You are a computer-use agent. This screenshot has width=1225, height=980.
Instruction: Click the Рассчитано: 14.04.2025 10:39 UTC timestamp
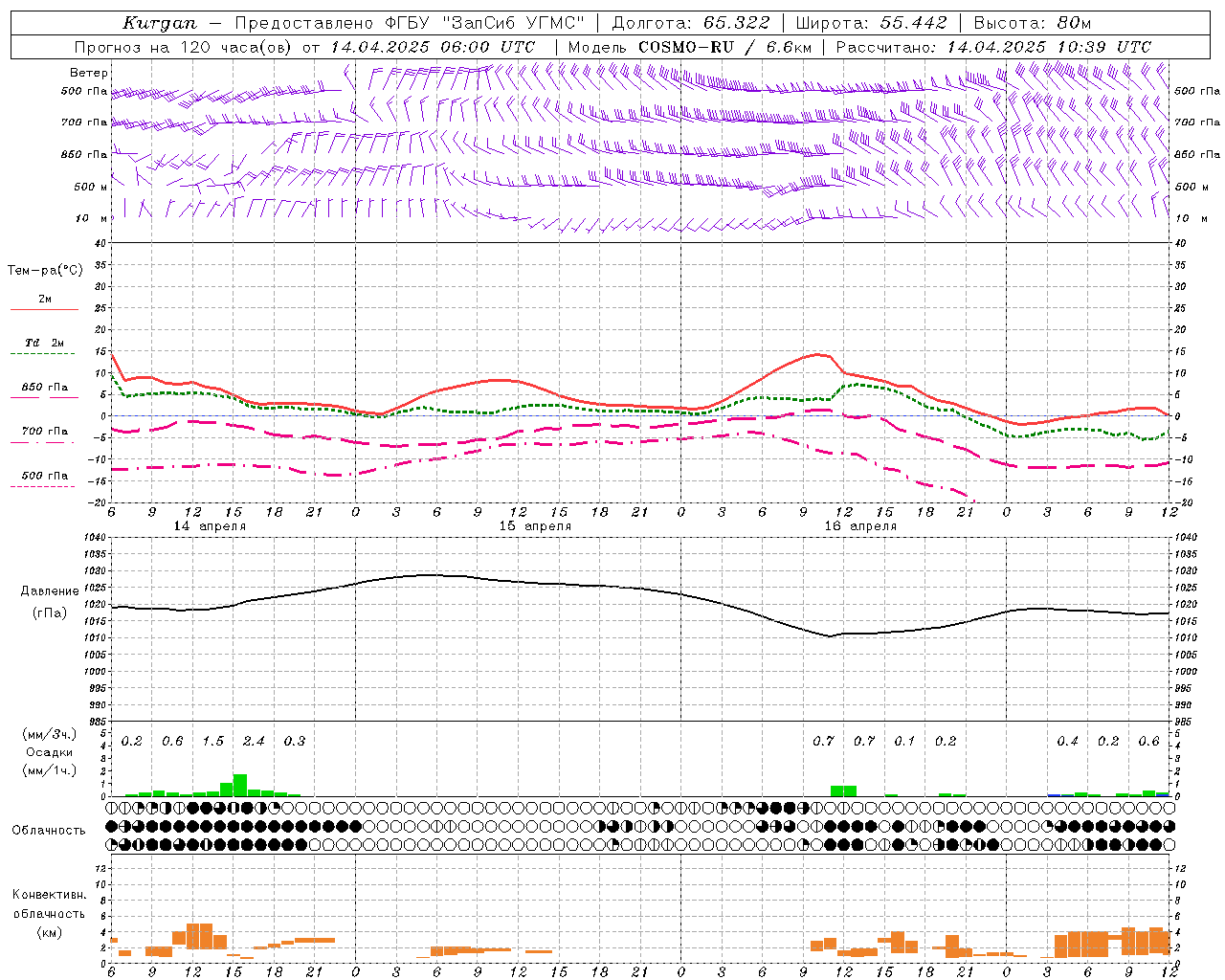click(x=993, y=47)
